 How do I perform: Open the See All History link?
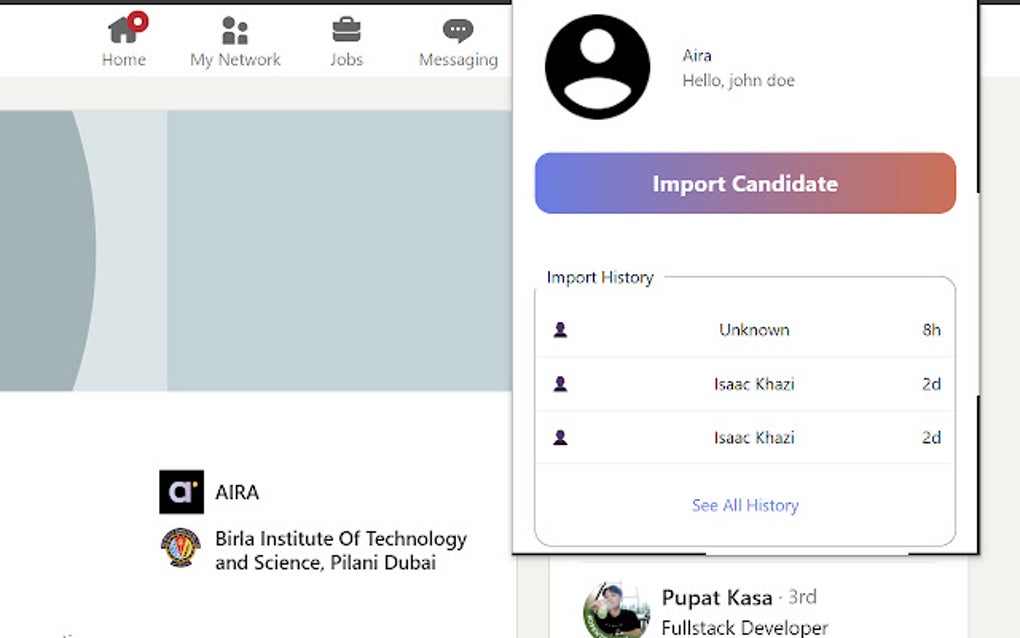tap(745, 506)
